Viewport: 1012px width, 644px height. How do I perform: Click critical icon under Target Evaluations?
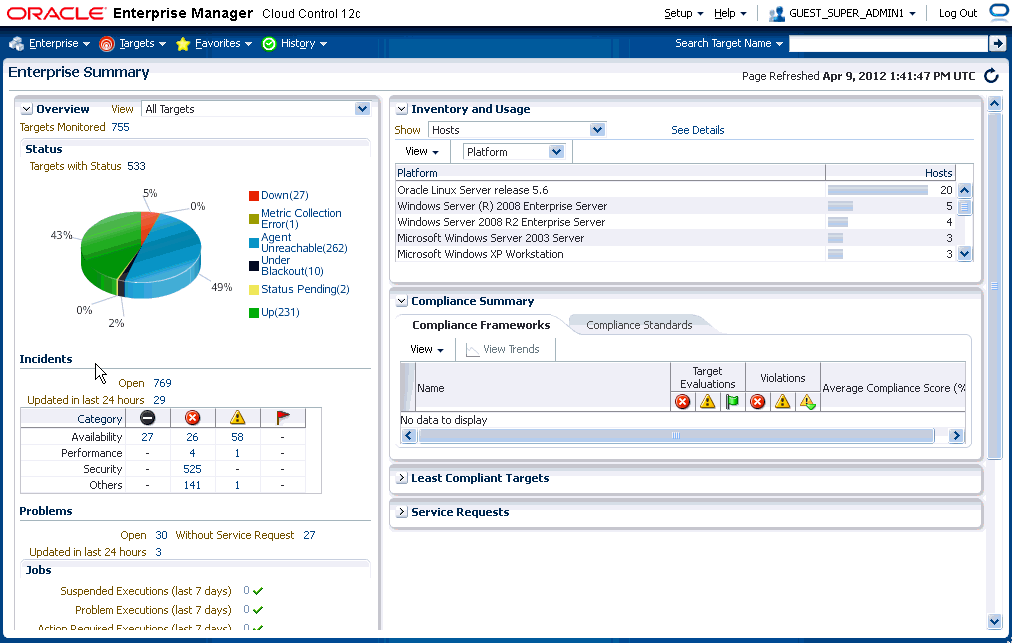coord(682,402)
